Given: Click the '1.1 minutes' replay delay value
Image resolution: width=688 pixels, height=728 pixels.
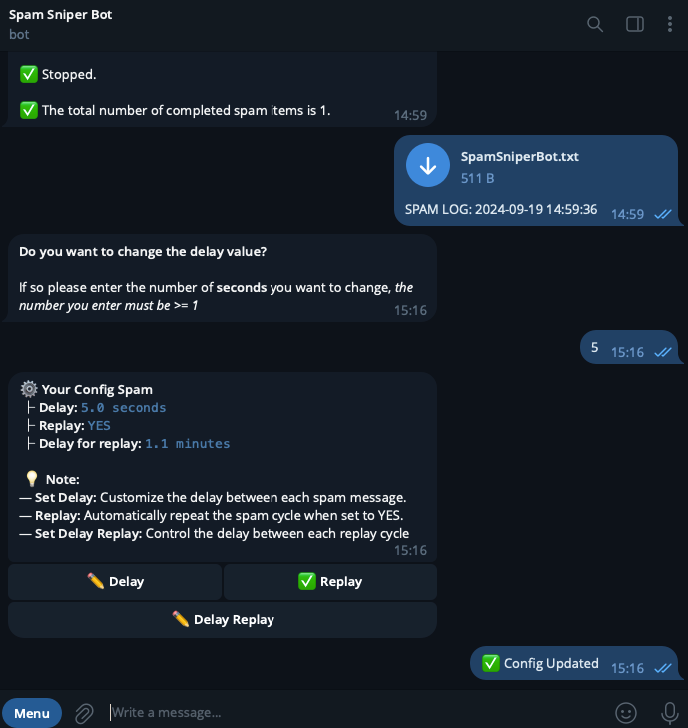Looking at the screenshot, I should click(188, 444).
